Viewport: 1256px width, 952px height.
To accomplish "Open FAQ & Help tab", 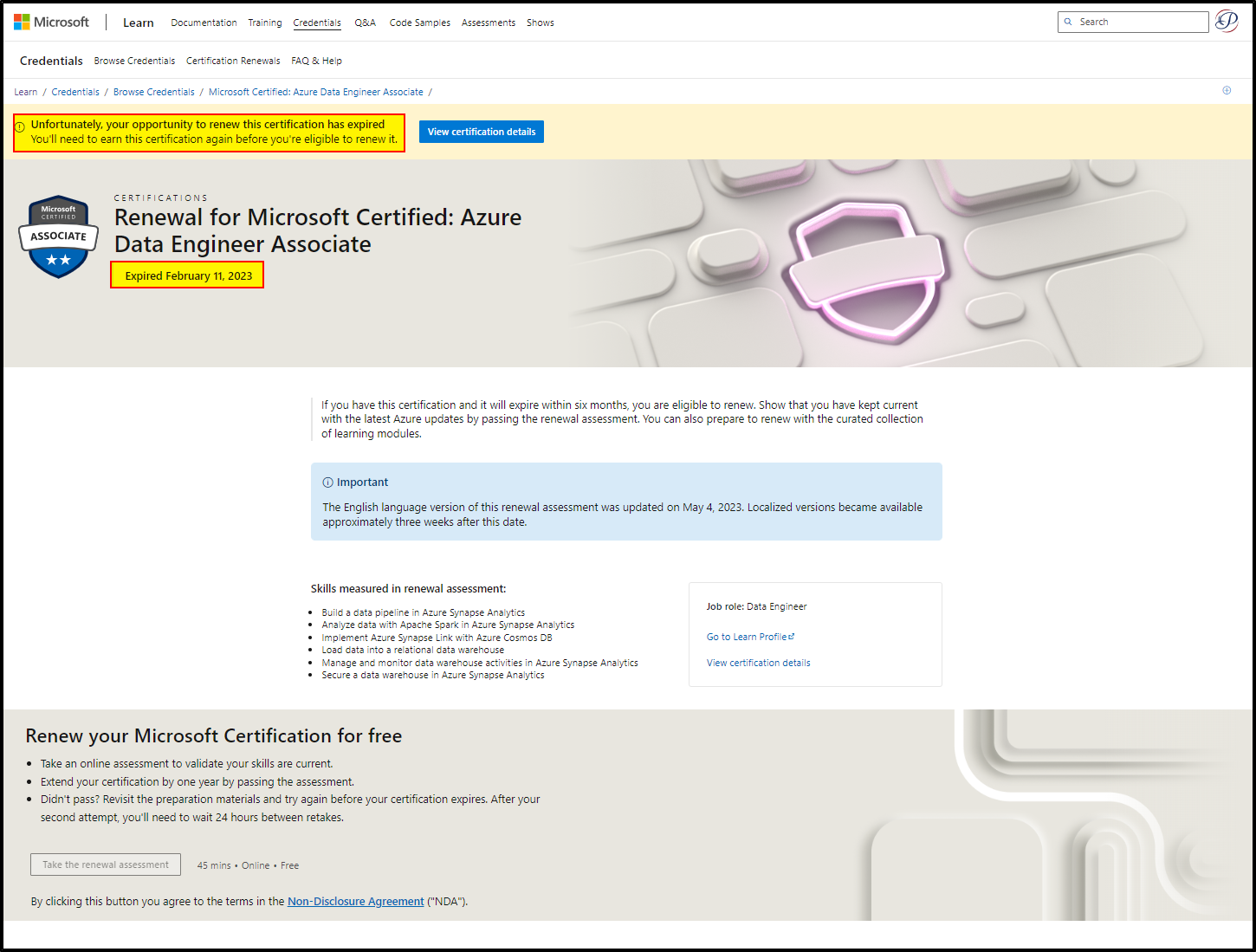I will click(316, 61).
